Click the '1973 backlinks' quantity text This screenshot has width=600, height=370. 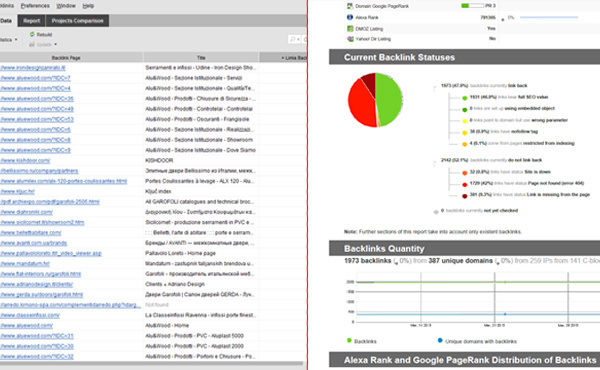(x=367, y=261)
